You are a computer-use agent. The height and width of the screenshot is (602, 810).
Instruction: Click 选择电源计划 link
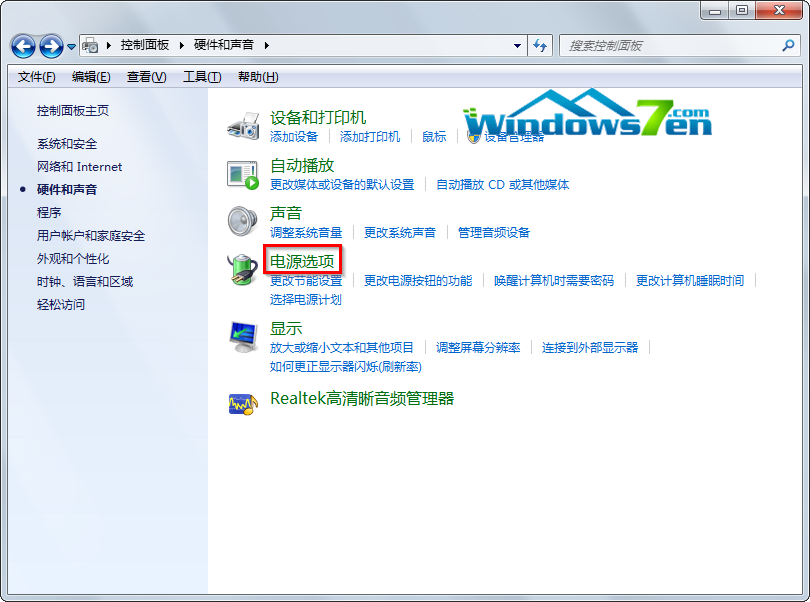tap(306, 300)
